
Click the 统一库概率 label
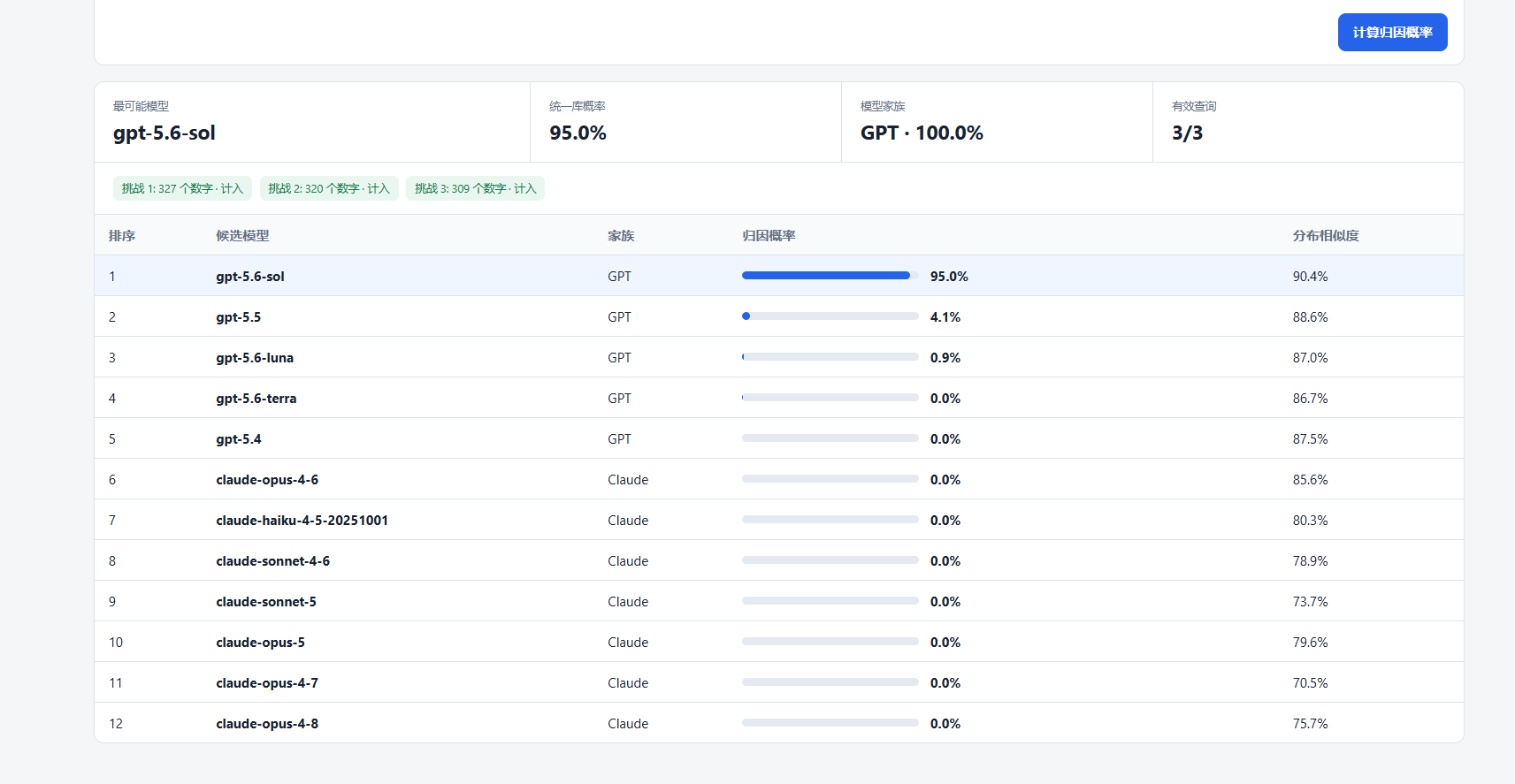coord(578,106)
